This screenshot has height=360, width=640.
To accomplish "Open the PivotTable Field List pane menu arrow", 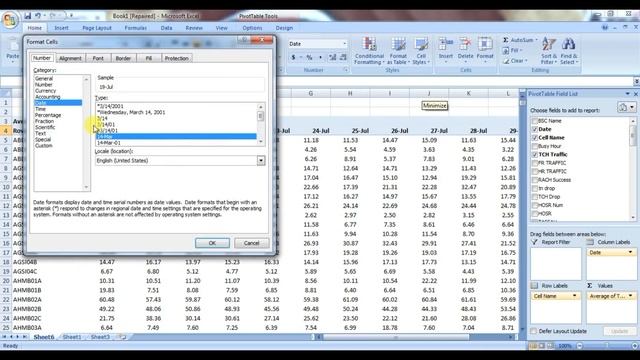I will (x=627, y=94).
